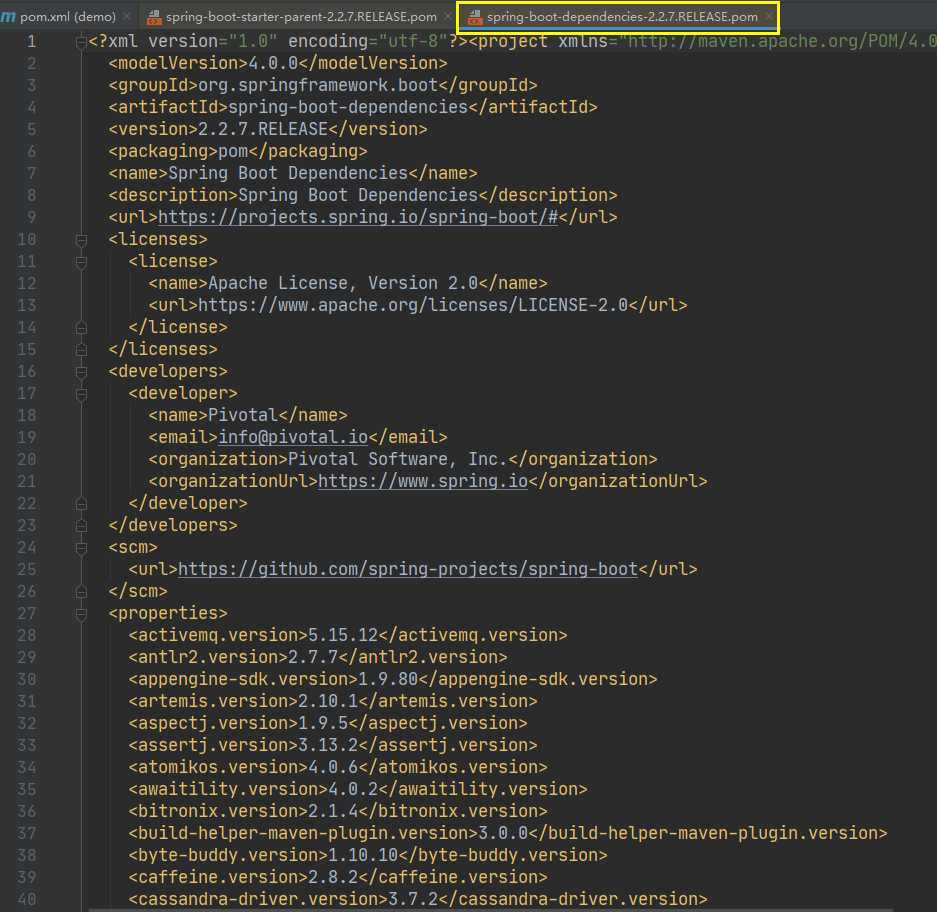Fold the closing scm tag on line 26
Screen dimensions: 937x912
[x=81, y=592]
